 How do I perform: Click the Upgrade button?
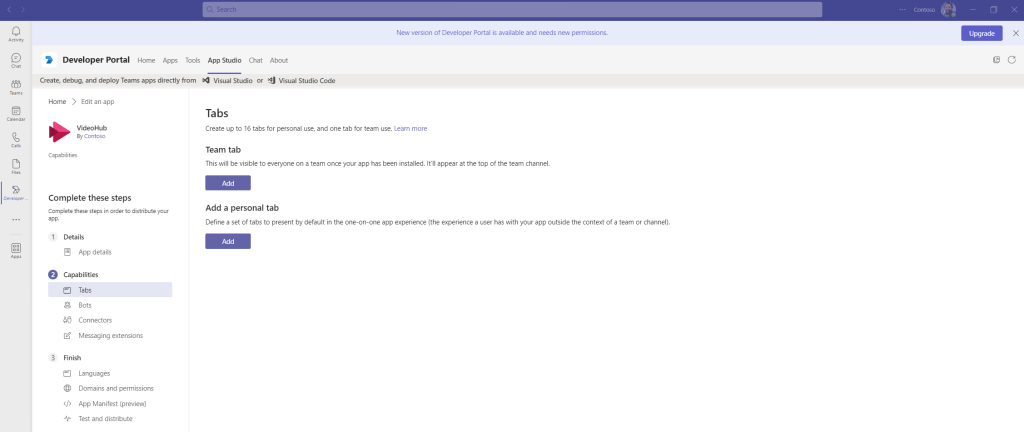tap(981, 33)
